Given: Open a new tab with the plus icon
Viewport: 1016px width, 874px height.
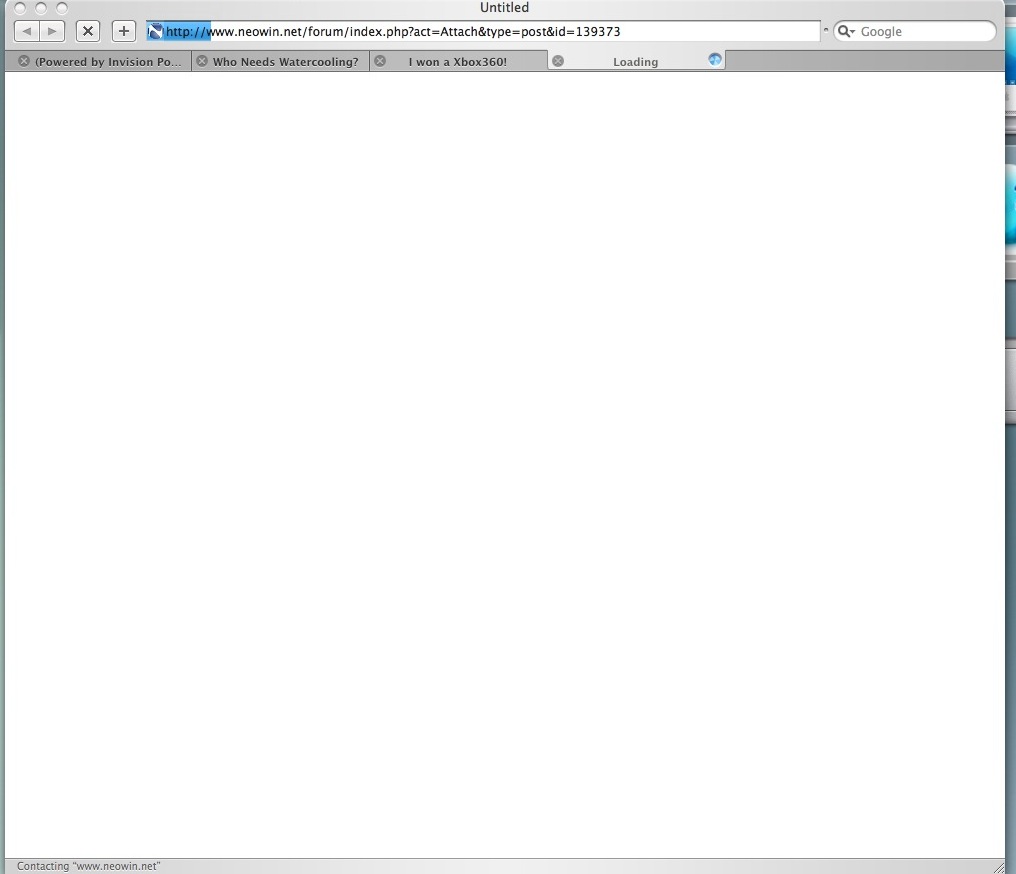Looking at the screenshot, I should tap(123, 30).
